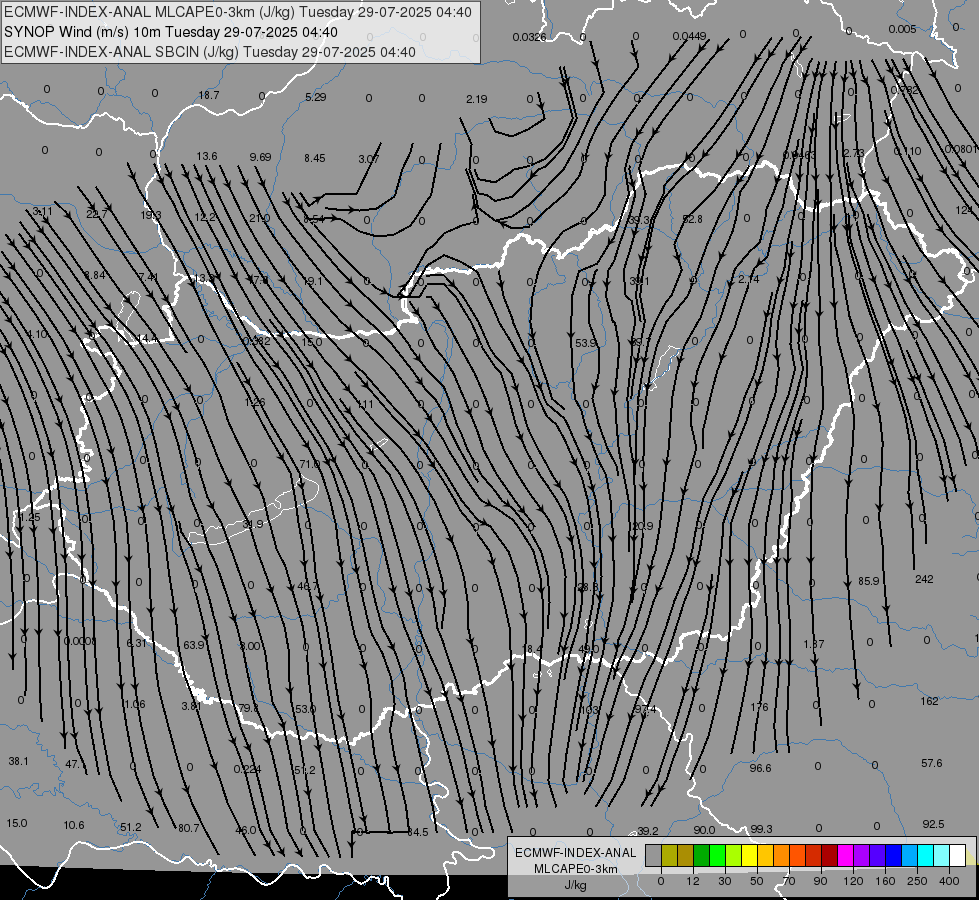Click the map value 176
This screenshot has height=900, width=979.
tap(759, 707)
